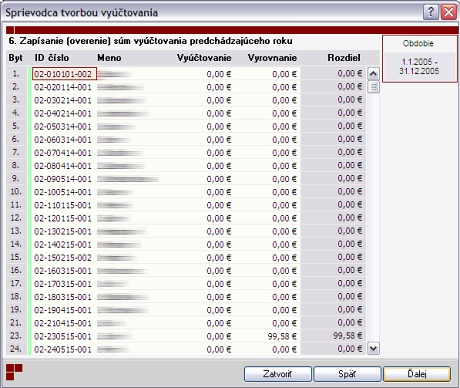This screenshot has width=460, height=388.
Task: Click the Byt column header
Action: click(x=16, y=58)
